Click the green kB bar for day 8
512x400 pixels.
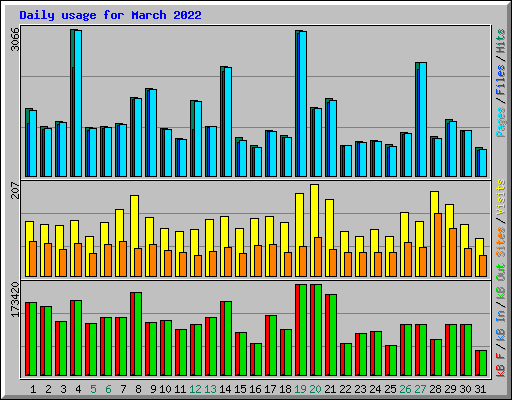pos(138,334)
